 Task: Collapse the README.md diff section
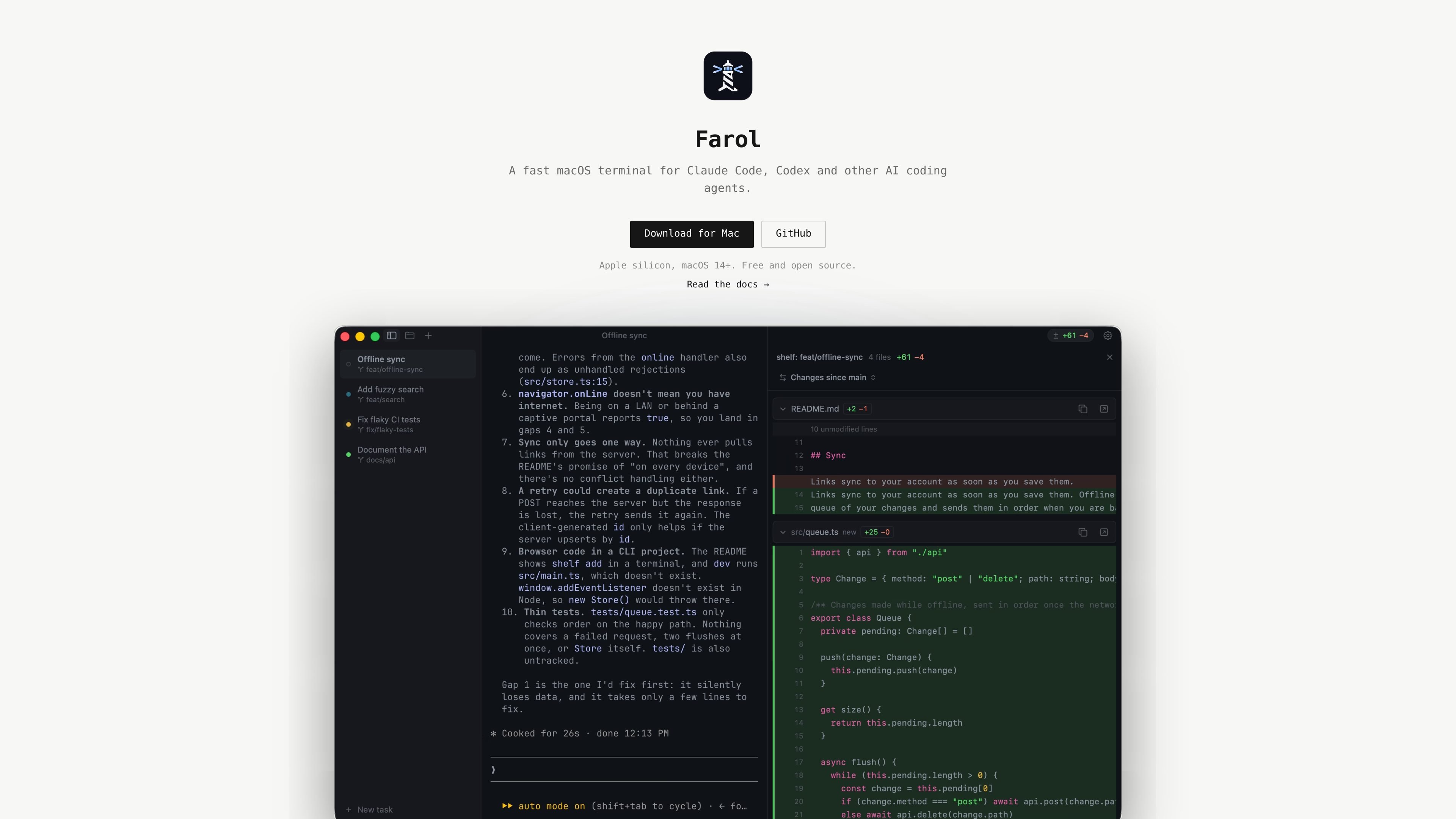(x=783, y=409)
